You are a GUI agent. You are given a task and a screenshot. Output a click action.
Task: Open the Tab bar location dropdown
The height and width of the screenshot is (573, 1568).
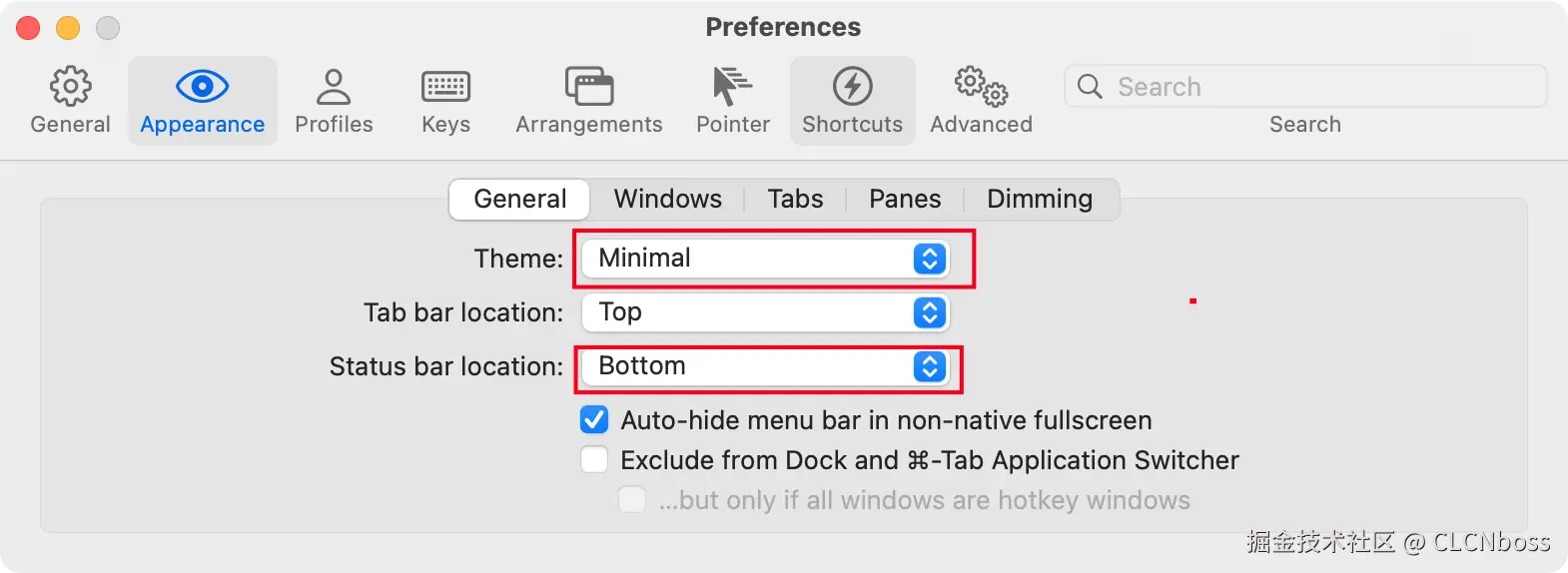(x=765, y=312)
